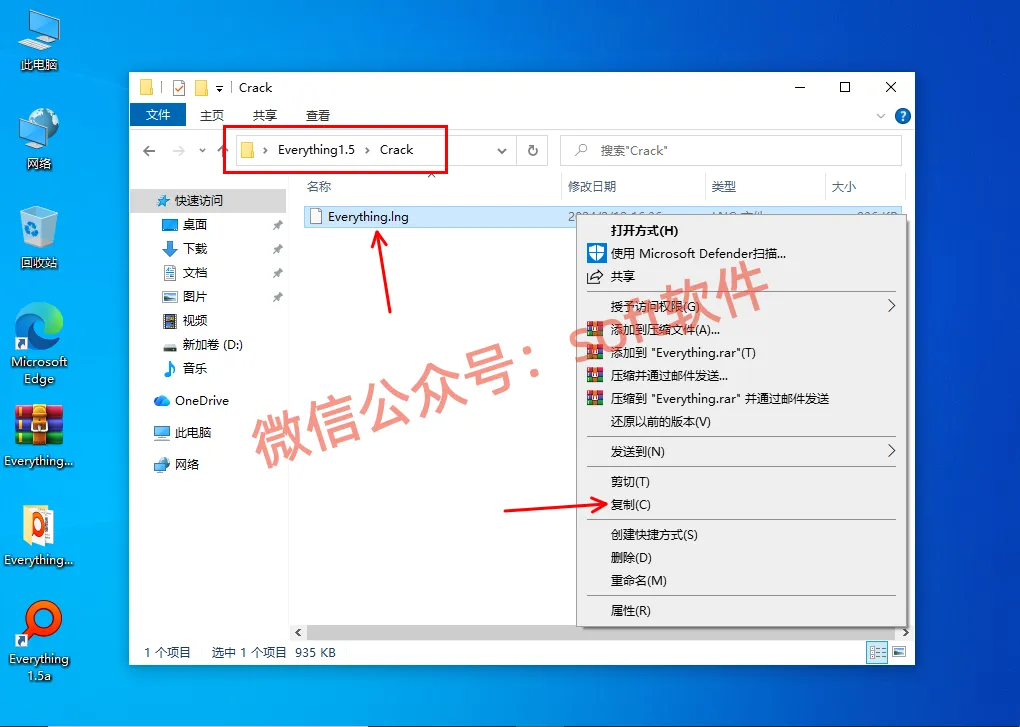This screenshot has width=1020, height=727.
Task: Launch Everything 1.5a desktop shortcut
Action: (39, 641)
